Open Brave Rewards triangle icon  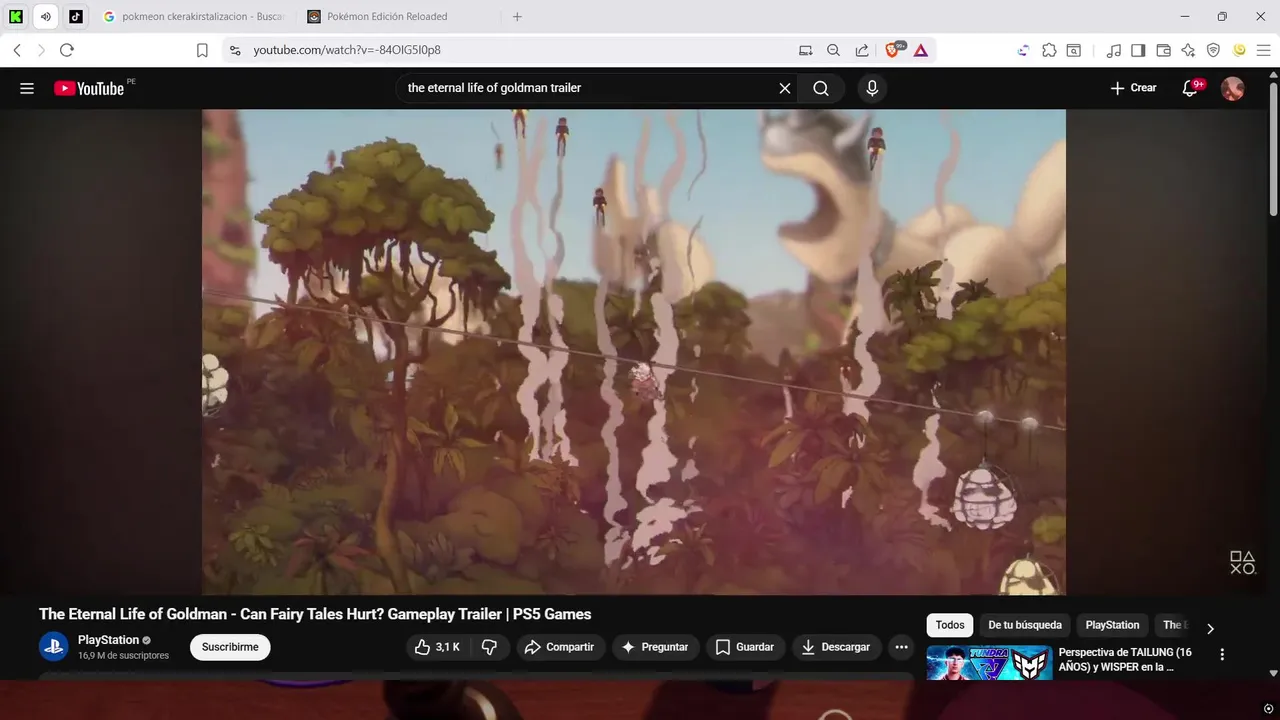pos(921,50)
